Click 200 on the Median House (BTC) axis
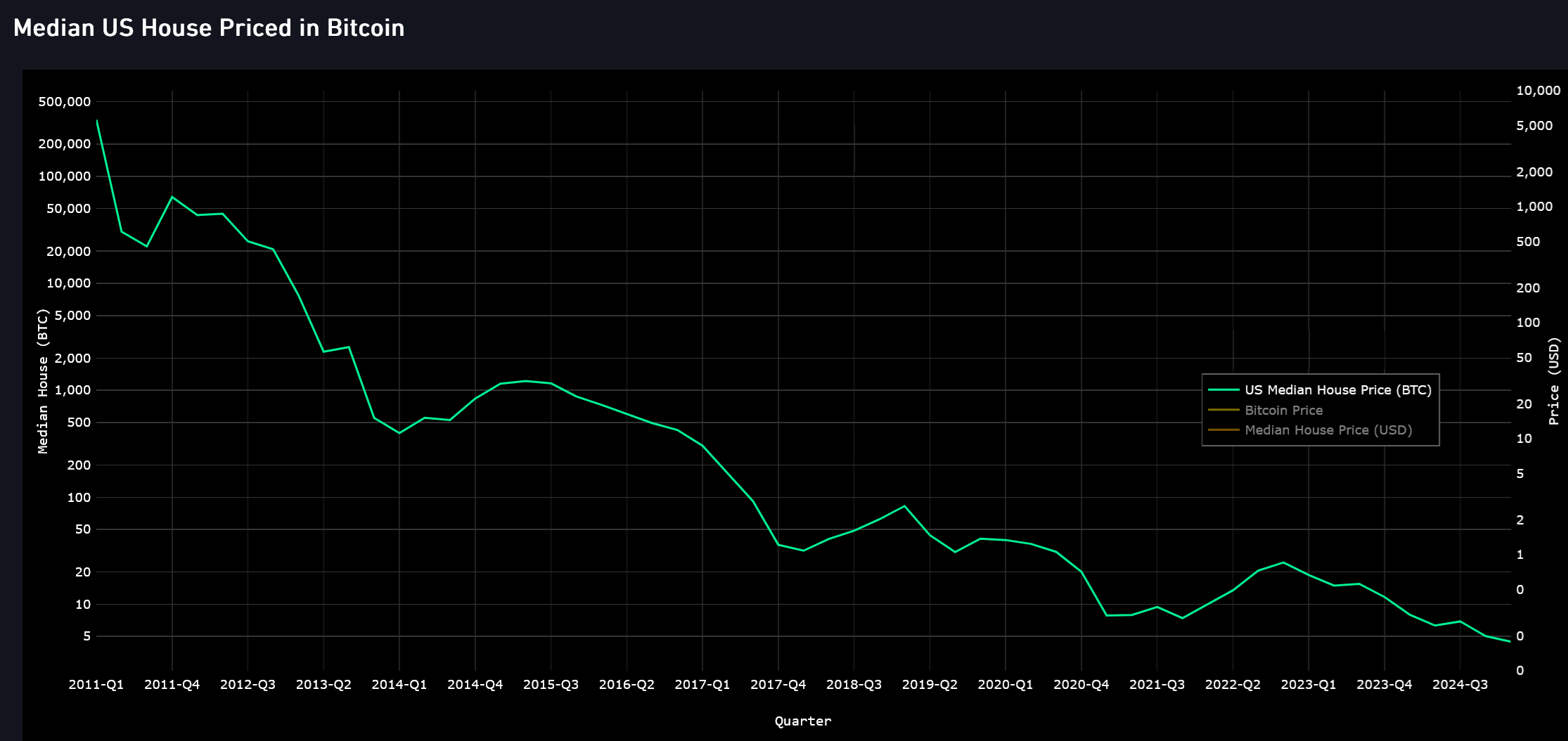Viewport: 1568px width, 741px height. (x=79, y=465)
